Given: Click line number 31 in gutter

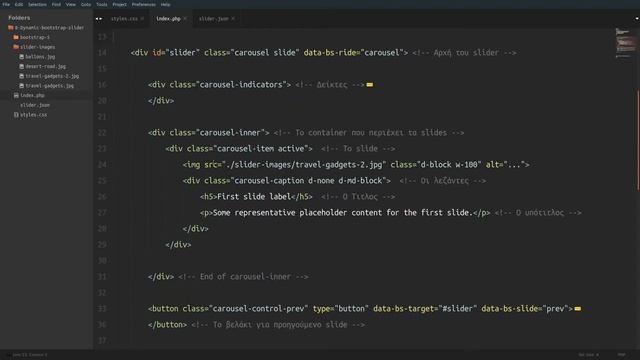Looking at the screenshot, I should [102, 277].
